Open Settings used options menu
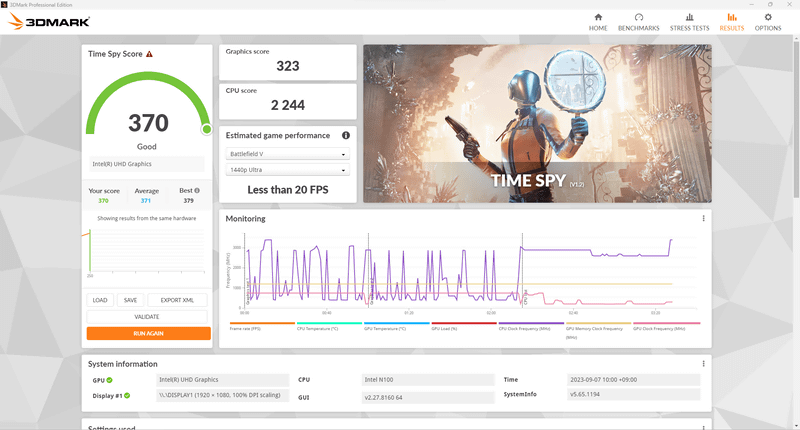 coord(704,427)
